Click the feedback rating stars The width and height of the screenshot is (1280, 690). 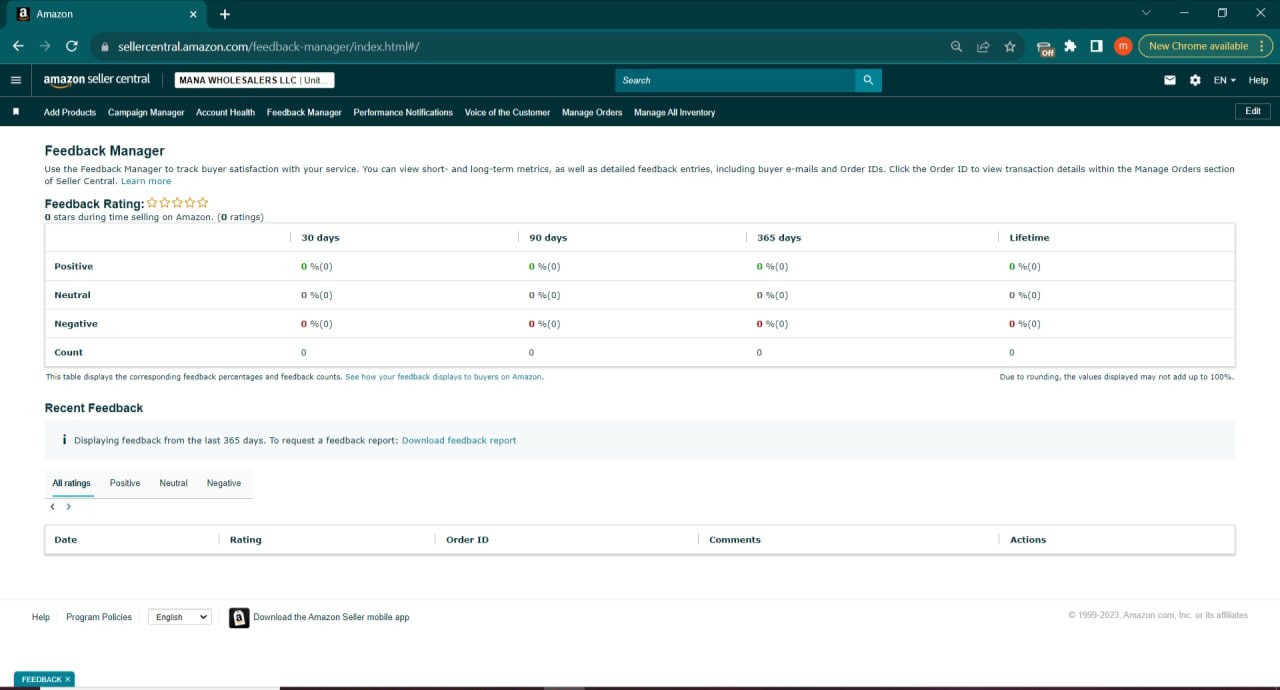pos(178,203)
